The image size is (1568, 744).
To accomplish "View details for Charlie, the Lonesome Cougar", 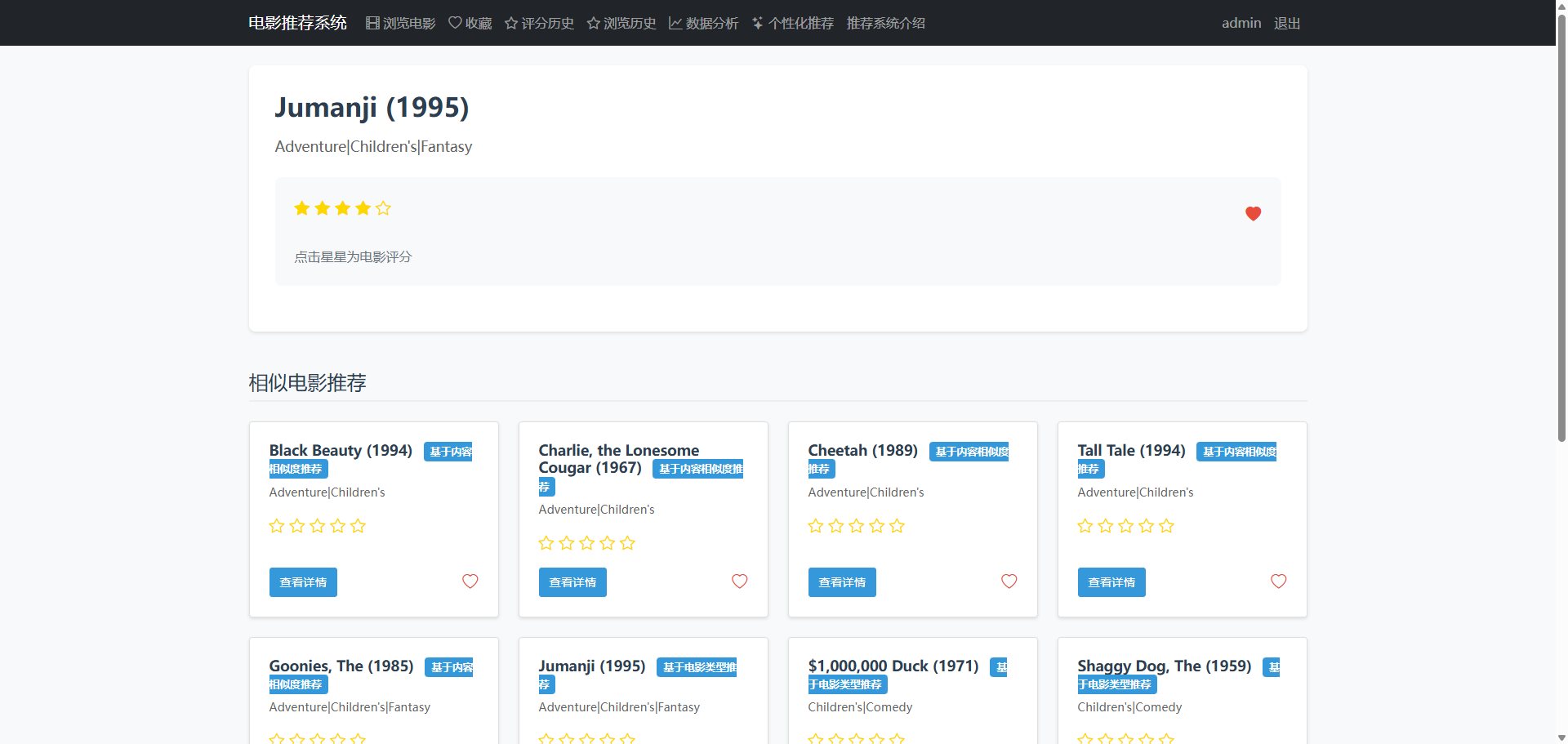I will 572,582.
